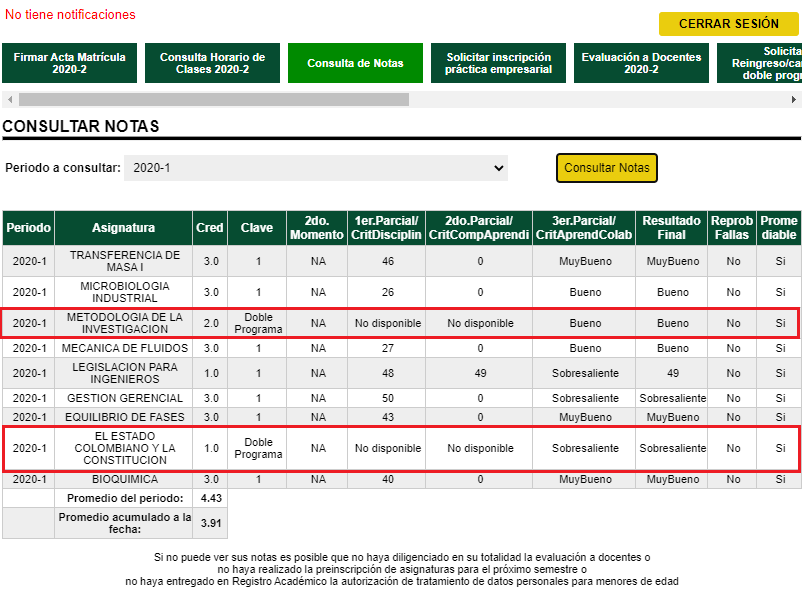Image resolution: width=805 pixels, height=593 pixels.
Task: Click the Reprob Fallas column header
Action: (732, 227)
